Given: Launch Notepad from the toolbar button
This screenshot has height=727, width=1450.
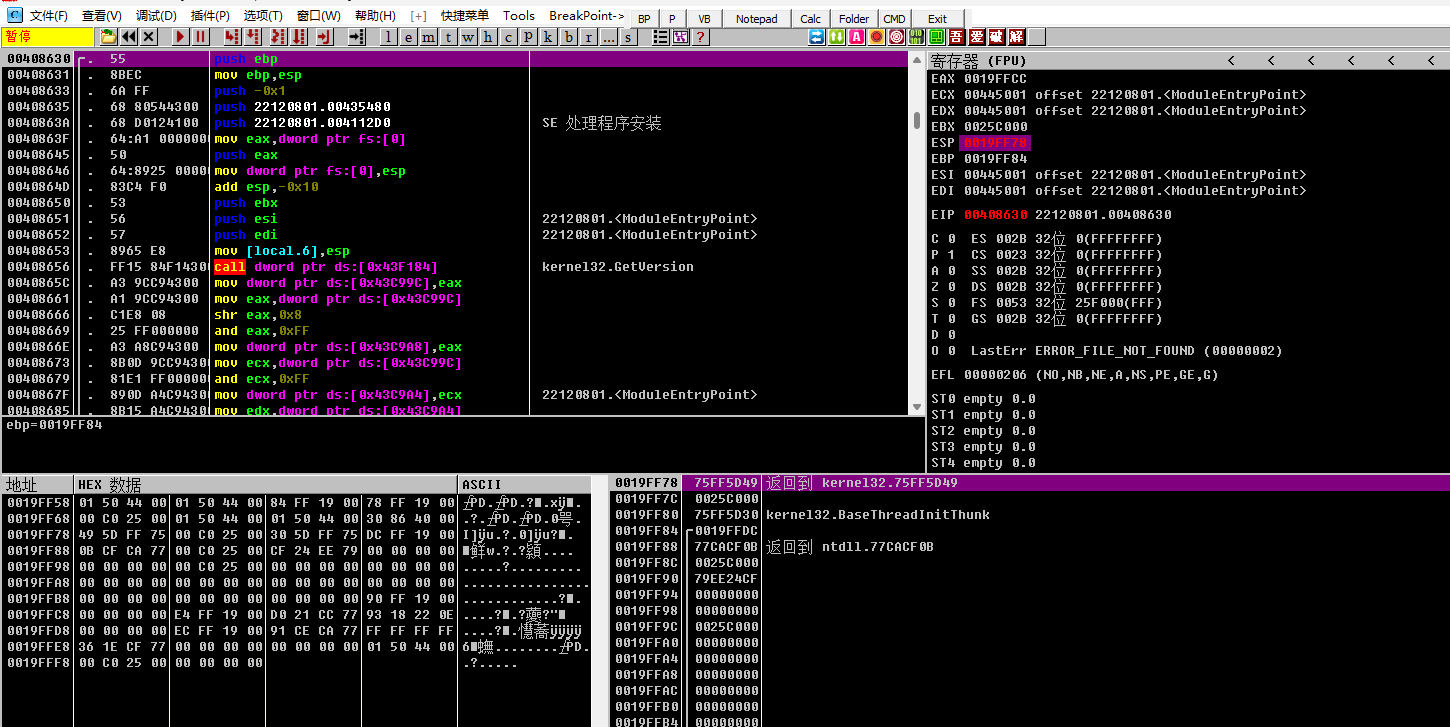Looking at the screenshot, I should (756, 19).
